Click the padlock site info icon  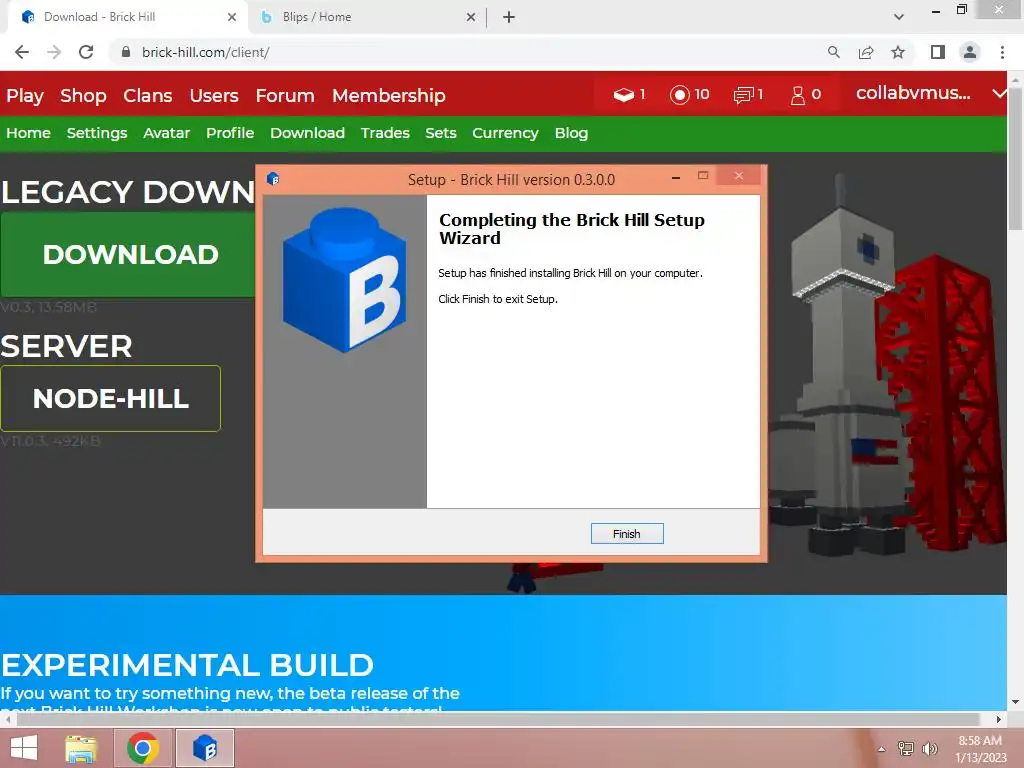coord(126,52)
